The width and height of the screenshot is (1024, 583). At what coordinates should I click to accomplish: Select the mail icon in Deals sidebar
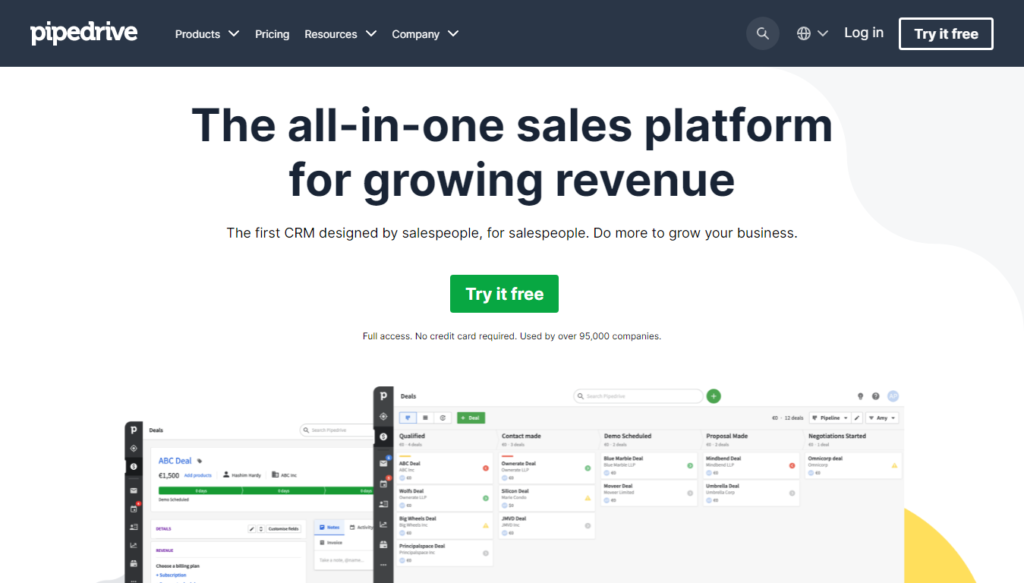tap(383, 463)
